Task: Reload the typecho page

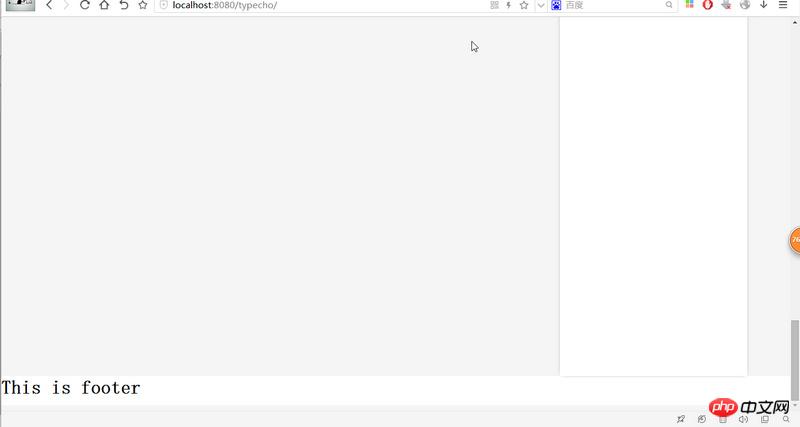Action: coord(85,5)
